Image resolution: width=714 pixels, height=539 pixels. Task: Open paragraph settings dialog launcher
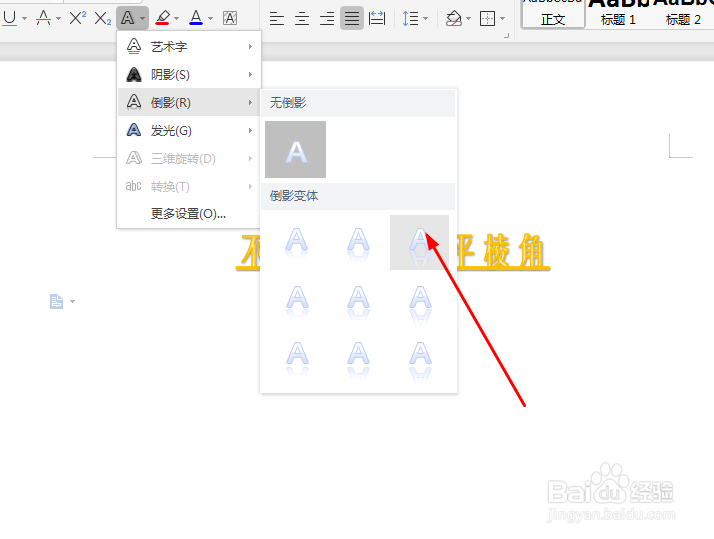506,36
